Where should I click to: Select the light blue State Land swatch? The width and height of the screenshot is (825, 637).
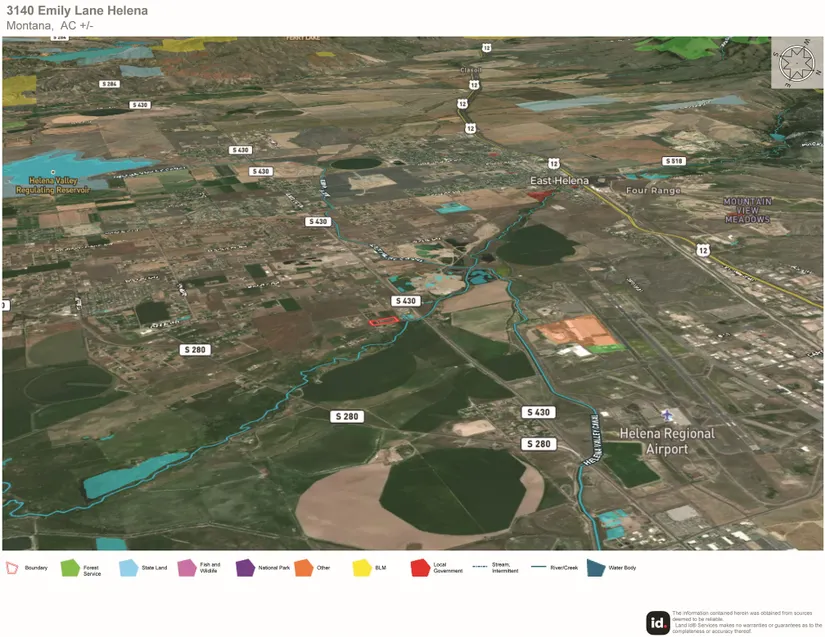click(x=128, y=568)
